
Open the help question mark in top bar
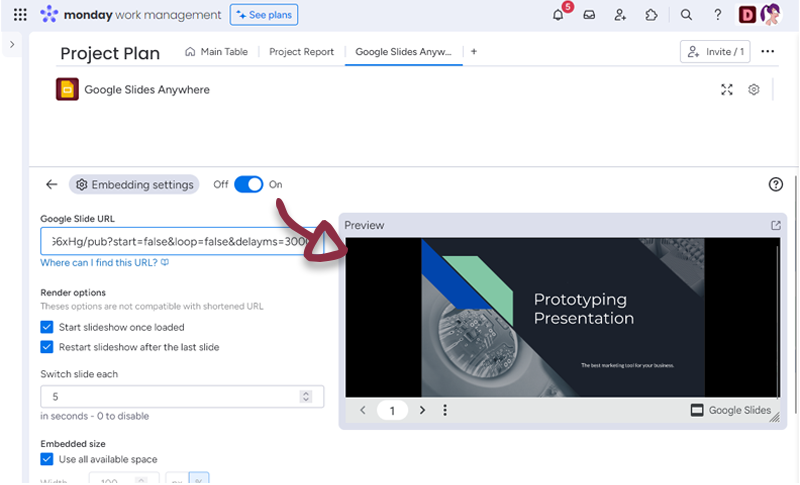click(718, 15)
